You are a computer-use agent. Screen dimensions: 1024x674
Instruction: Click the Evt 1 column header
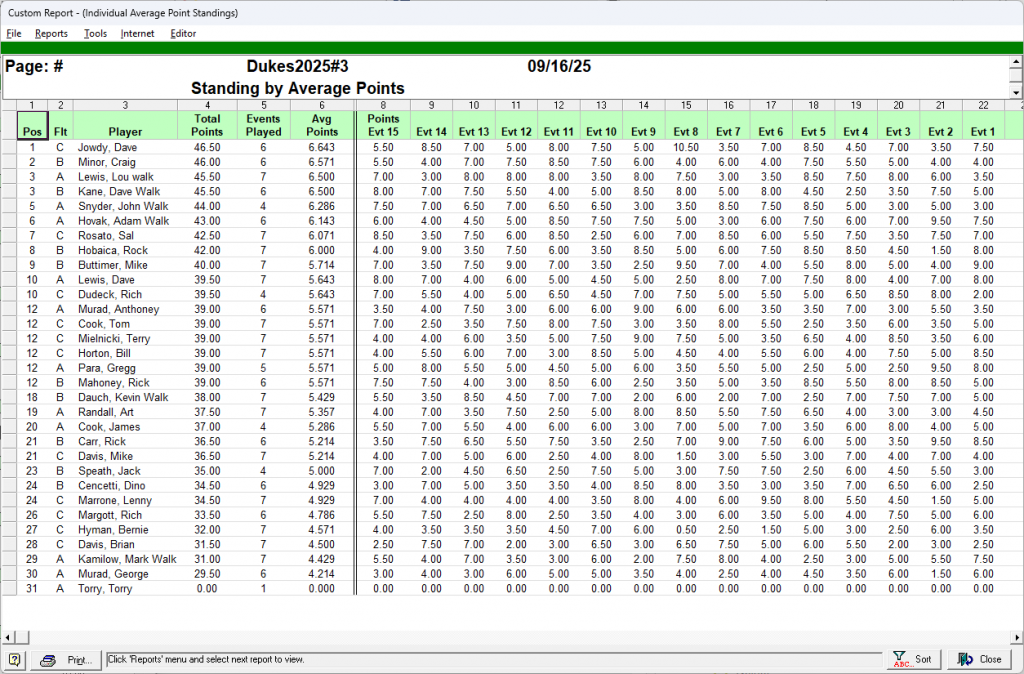[983, 131]
